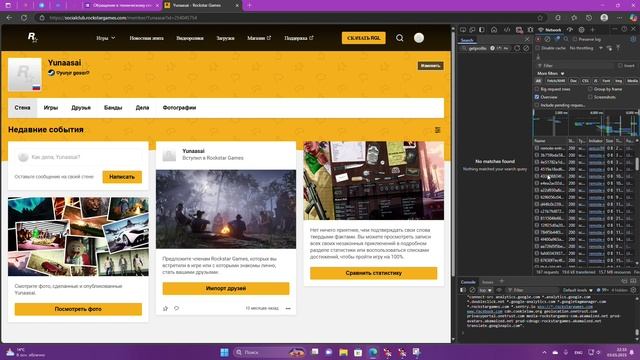The image size is (640, 360).
Task: Expand the Игры navigation dropdown
Action: click(106, 38)
